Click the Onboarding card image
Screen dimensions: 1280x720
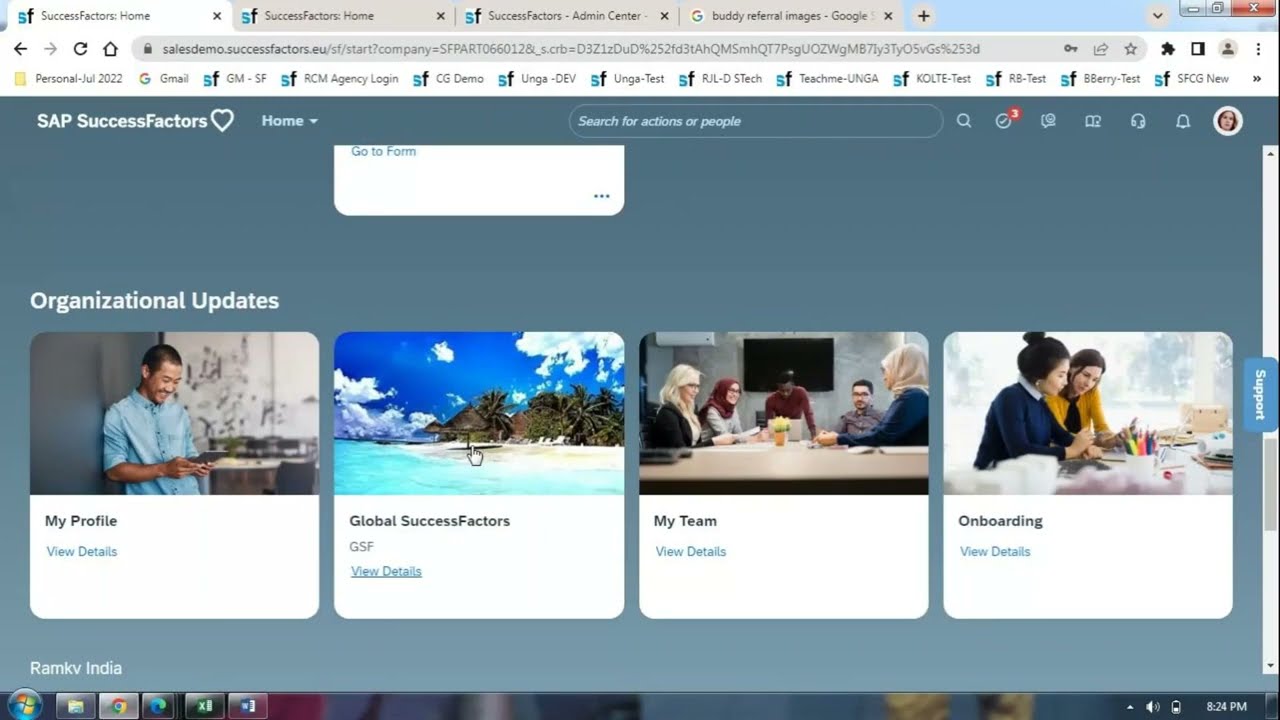coord(1088,413)
